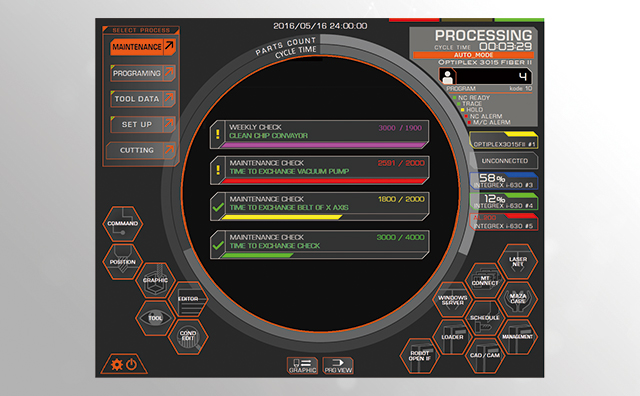Viewport: 640px width, 396px height.
Task: Open the Robot Open IF icon
Action: coord(420,356)
